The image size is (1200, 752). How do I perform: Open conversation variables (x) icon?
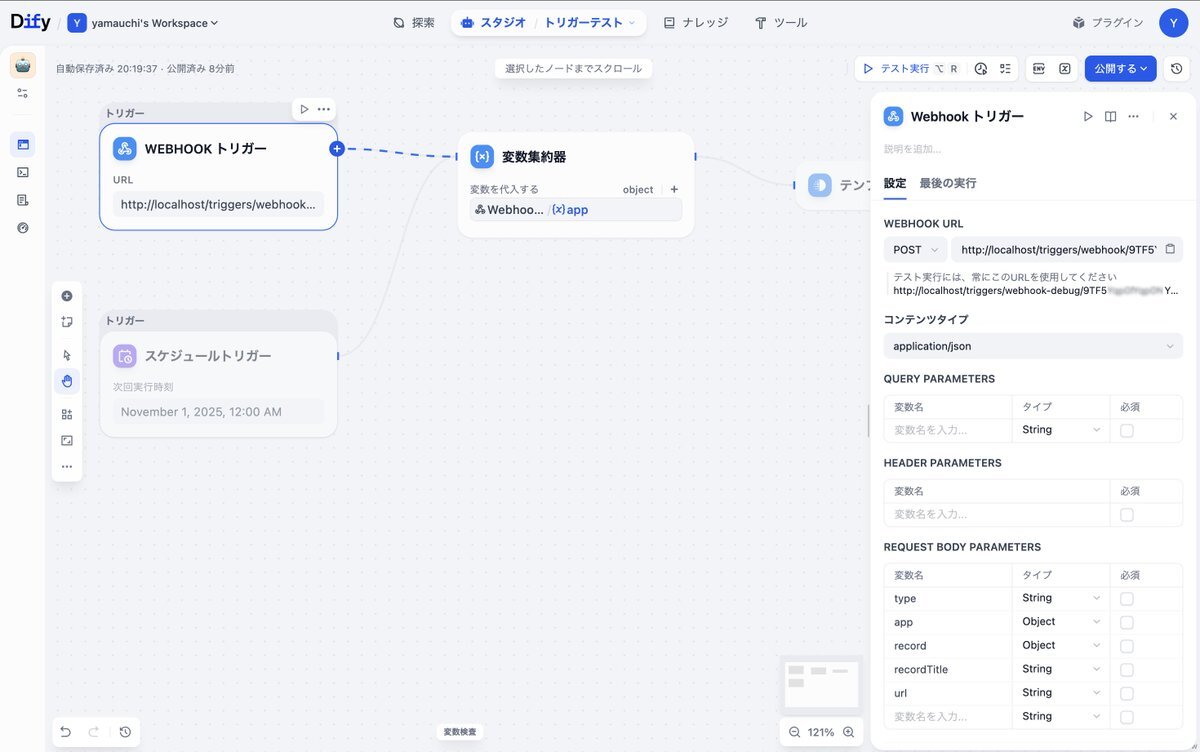1065,69
